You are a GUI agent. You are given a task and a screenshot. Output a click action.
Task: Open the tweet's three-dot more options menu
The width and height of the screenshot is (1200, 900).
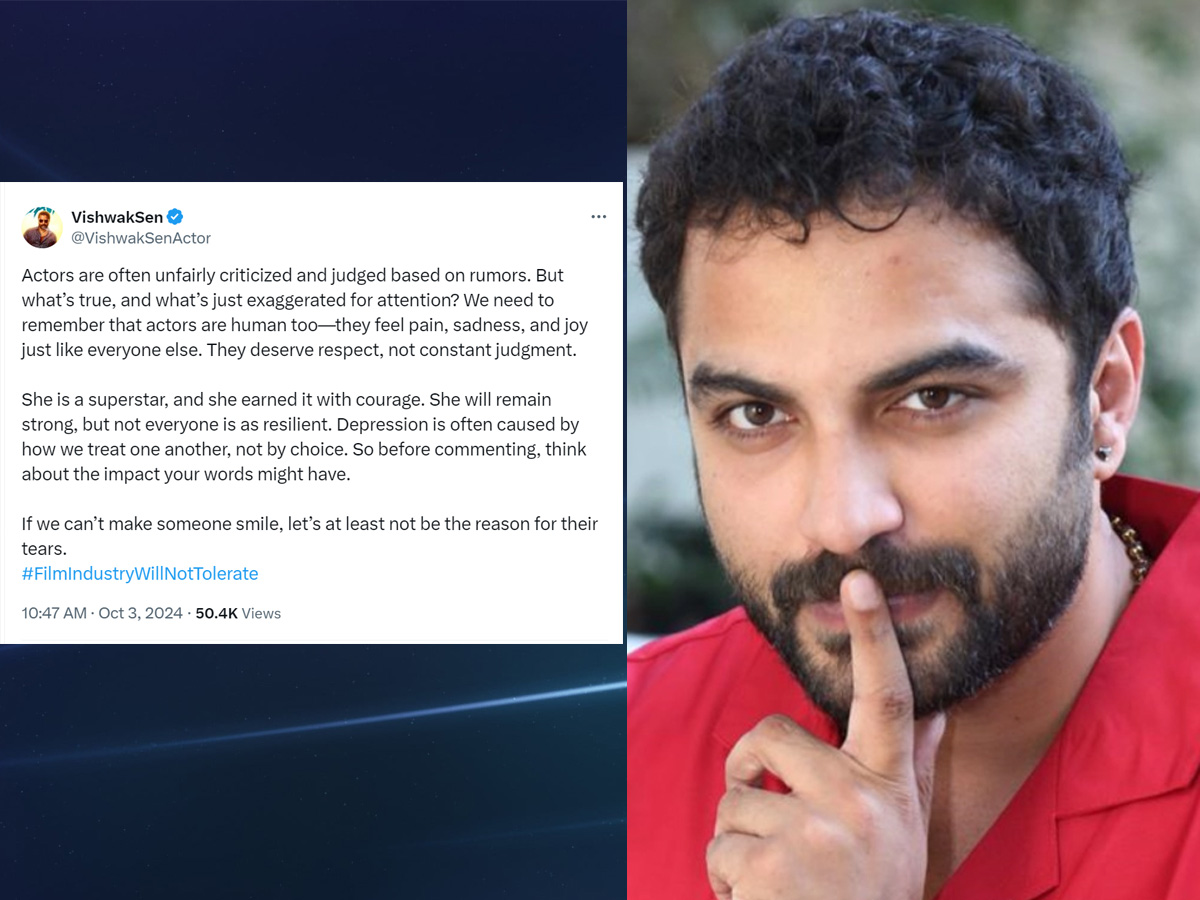pyautogui.click(x=598, y=217)
